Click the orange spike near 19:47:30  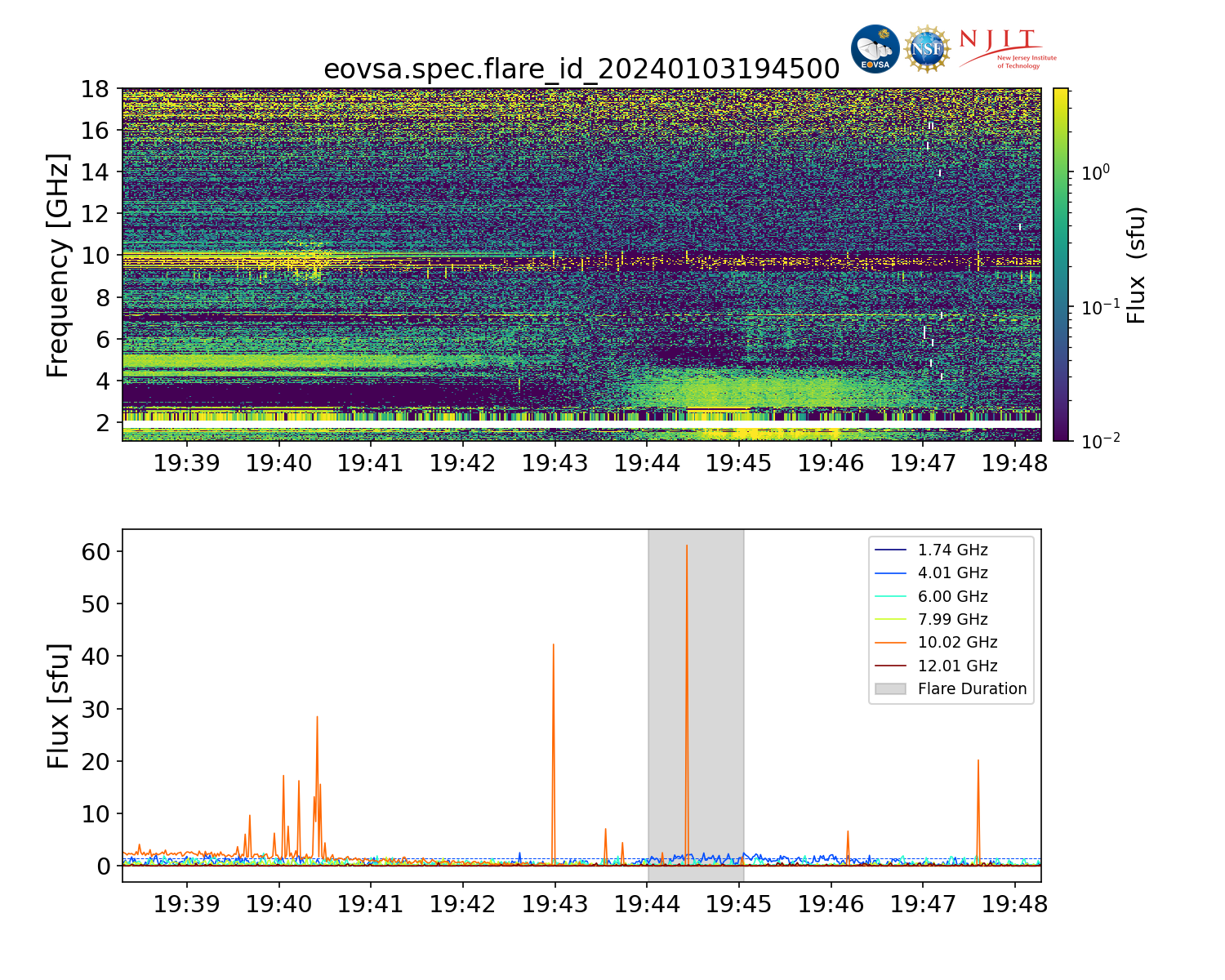pyautogui.click(x=978, y=808)
